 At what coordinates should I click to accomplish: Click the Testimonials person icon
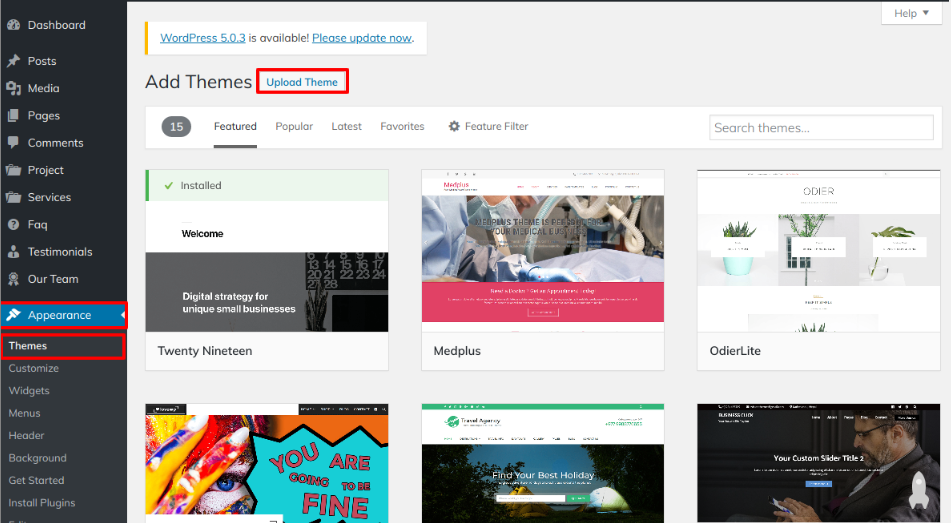13,252
